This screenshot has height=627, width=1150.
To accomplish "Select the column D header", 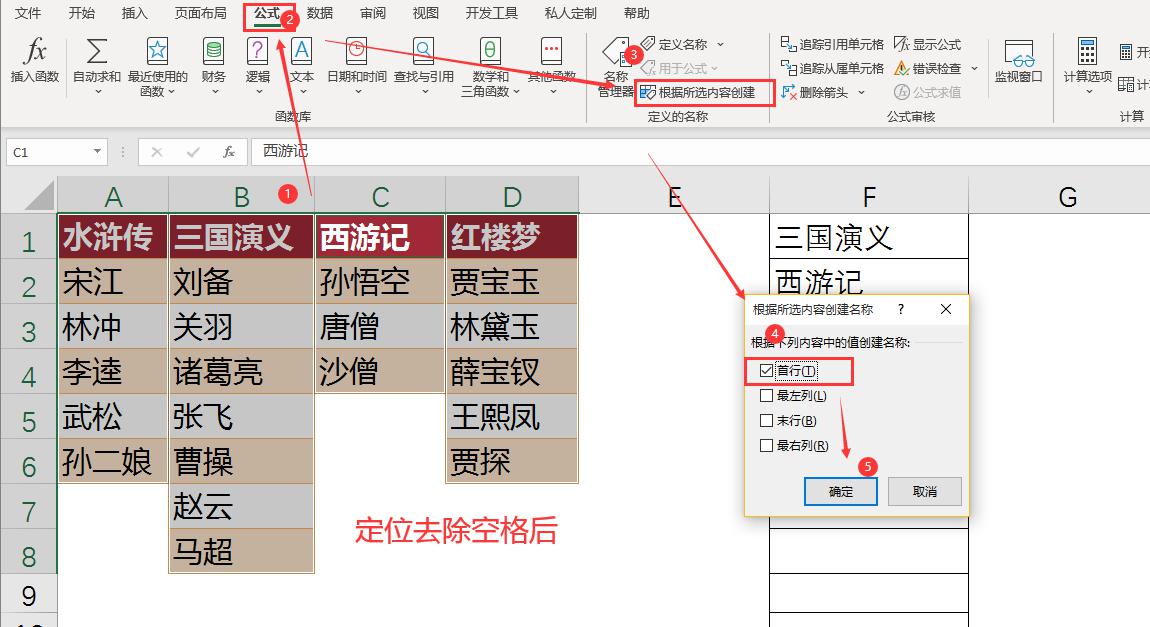I will coord(512,196).
